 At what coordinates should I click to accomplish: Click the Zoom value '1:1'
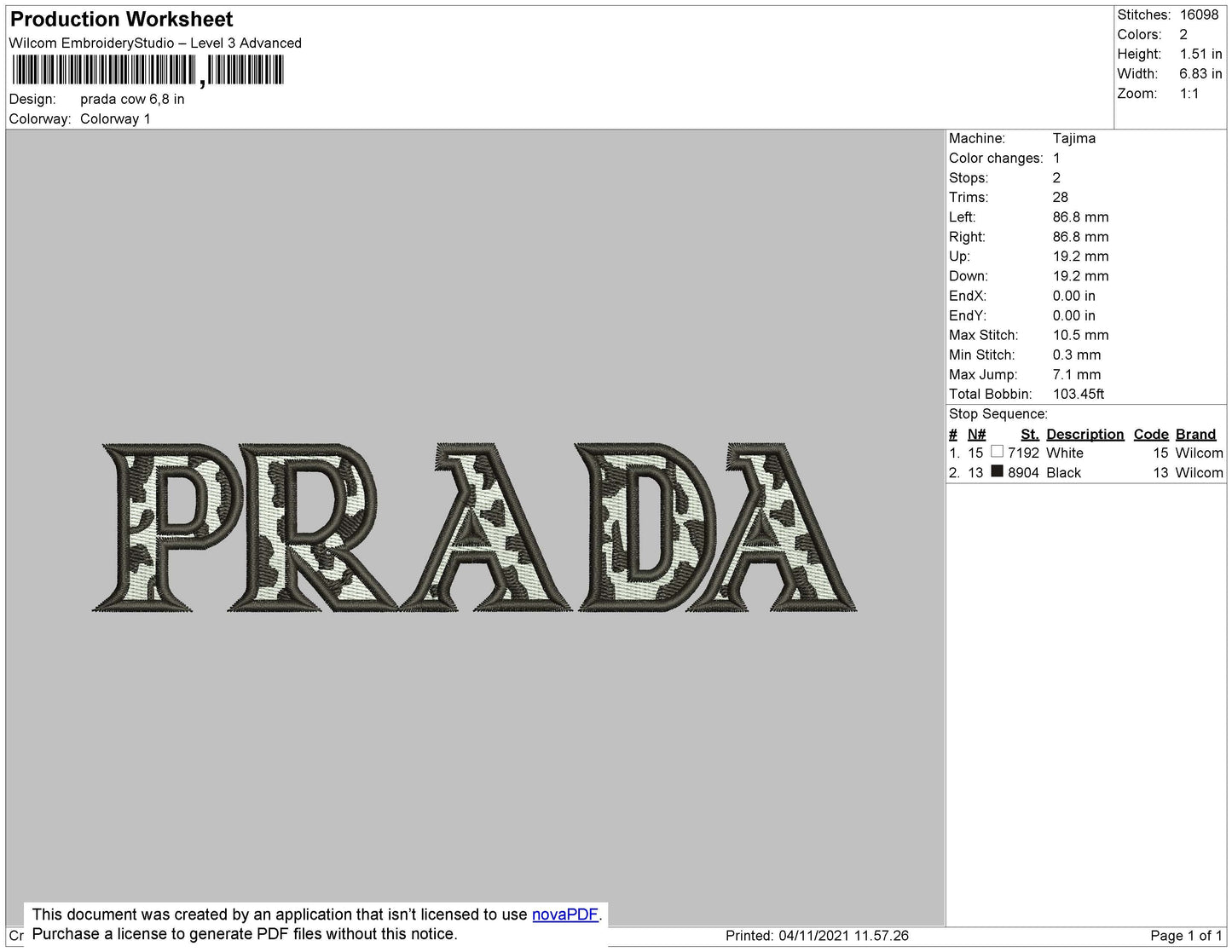[x=1189, y=94]
